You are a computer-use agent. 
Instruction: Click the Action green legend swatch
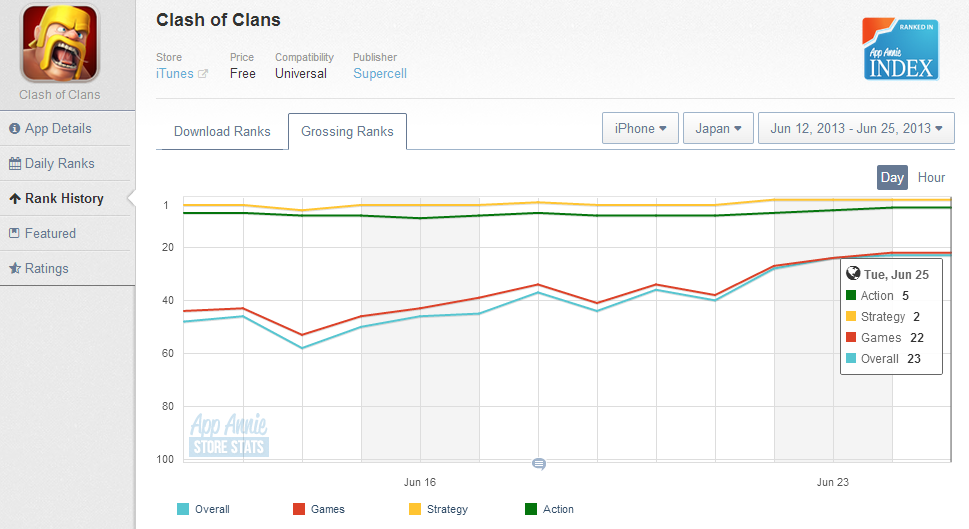click(531, 509)
